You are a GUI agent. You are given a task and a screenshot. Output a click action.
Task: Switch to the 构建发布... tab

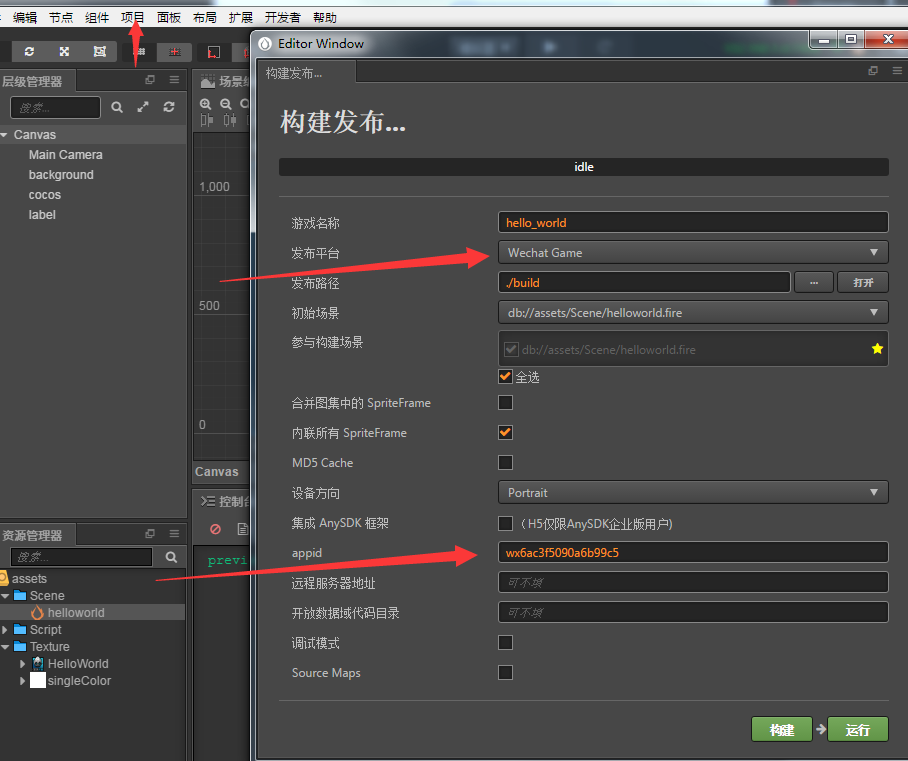306,73
